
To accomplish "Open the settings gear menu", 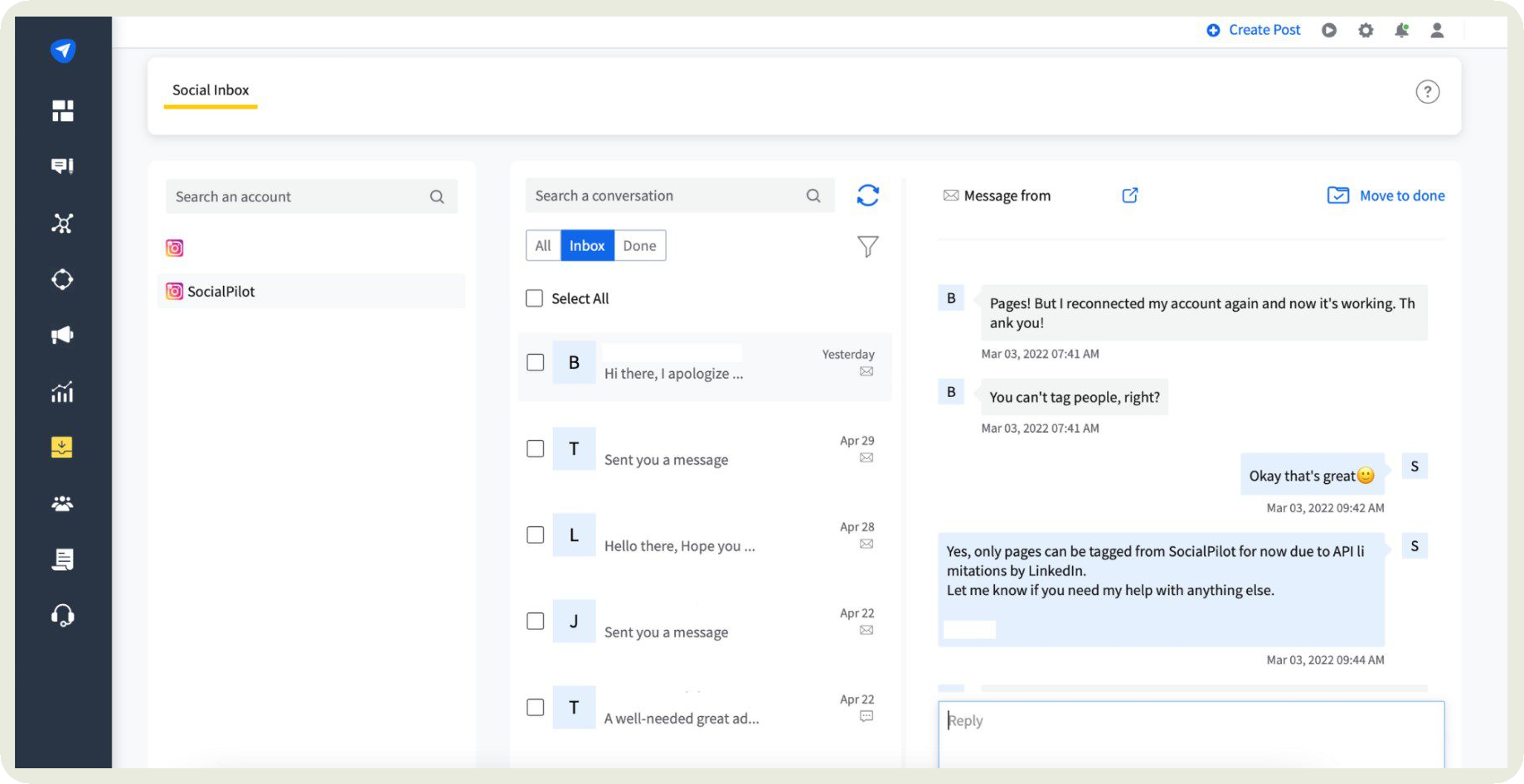I will click(x=1366, y=30).
